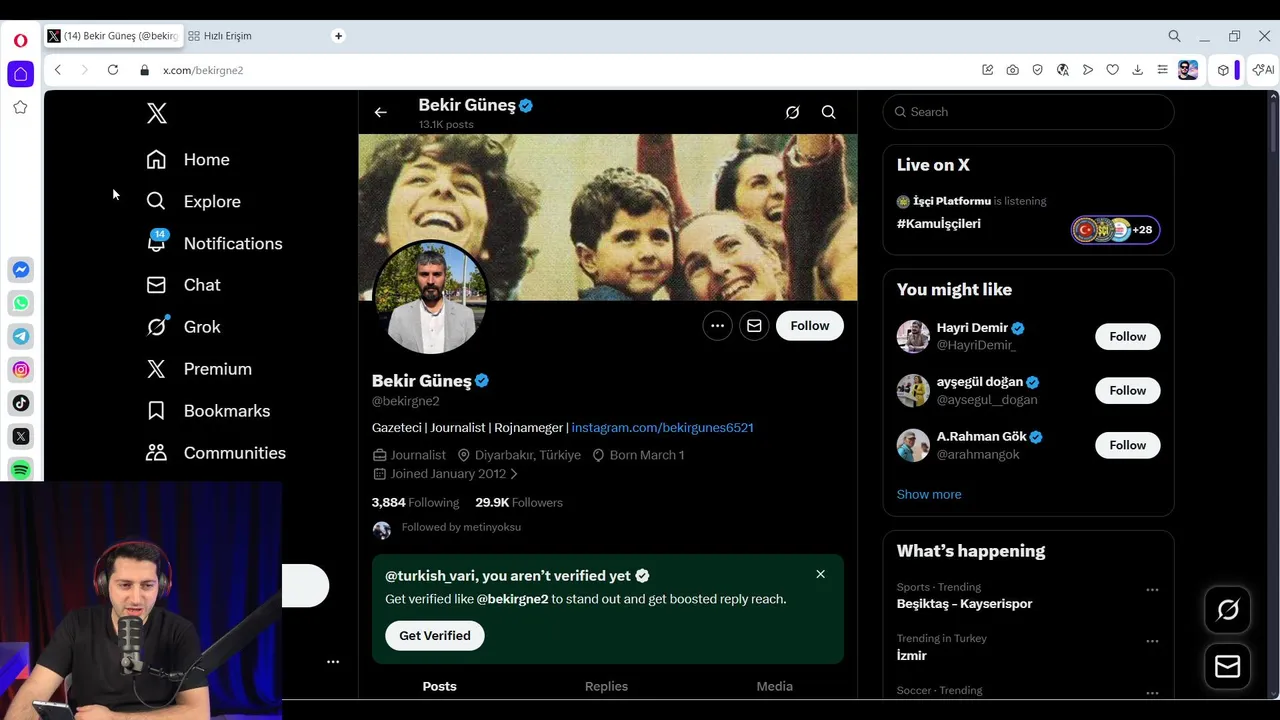Follow A.Rahman Gök
This screenshot has height=720, width=1280.
pos(1127,445)
